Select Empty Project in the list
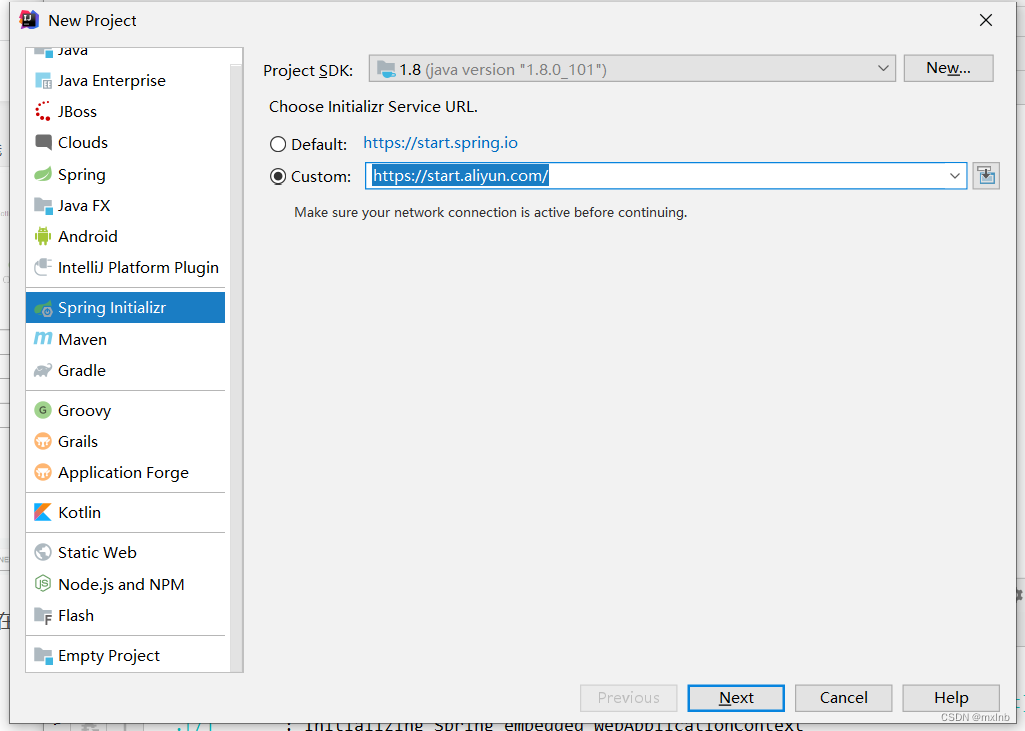Viewport: 1025px width, 731px height. (126, 655)
